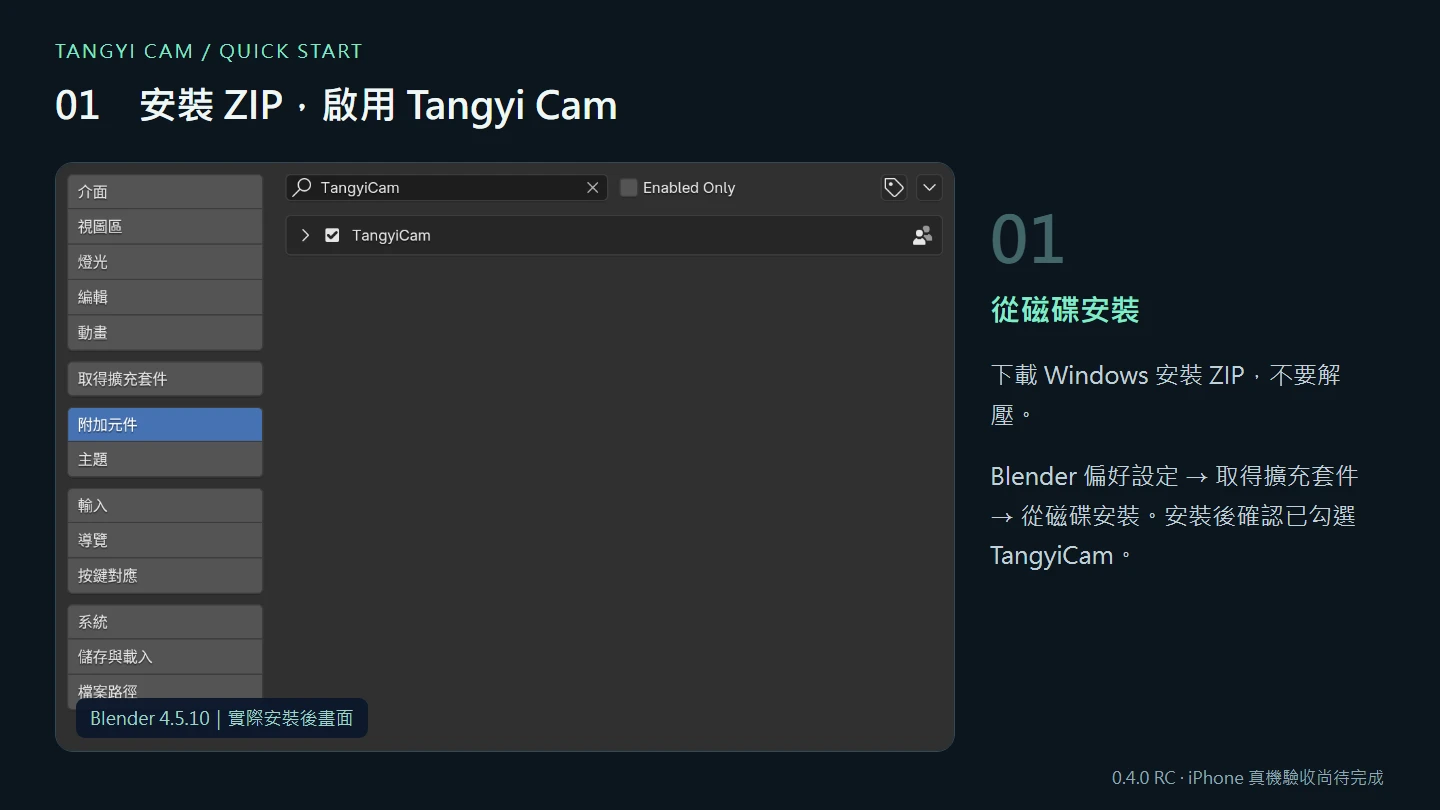The image size is (1440, 810).
Task: Click the magnifier search icon
Action: click(x=301, y=187)
